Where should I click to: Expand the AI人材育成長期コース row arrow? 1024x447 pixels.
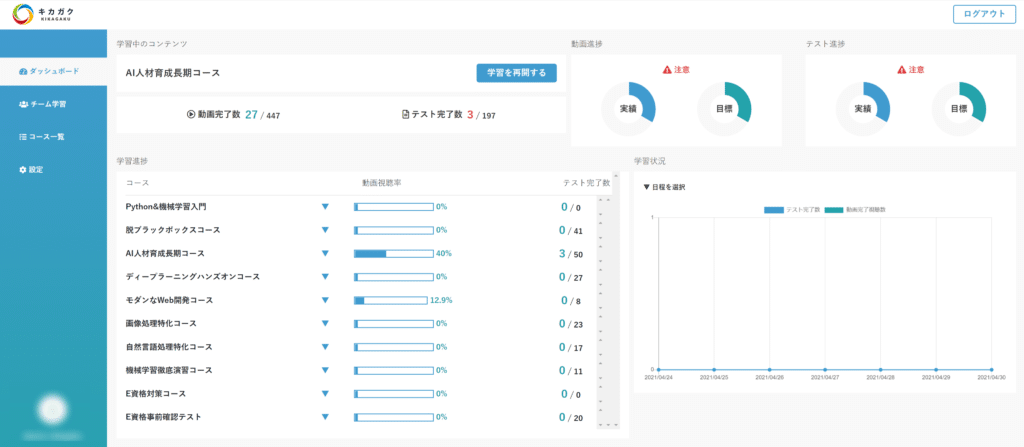tap(325, 254)
